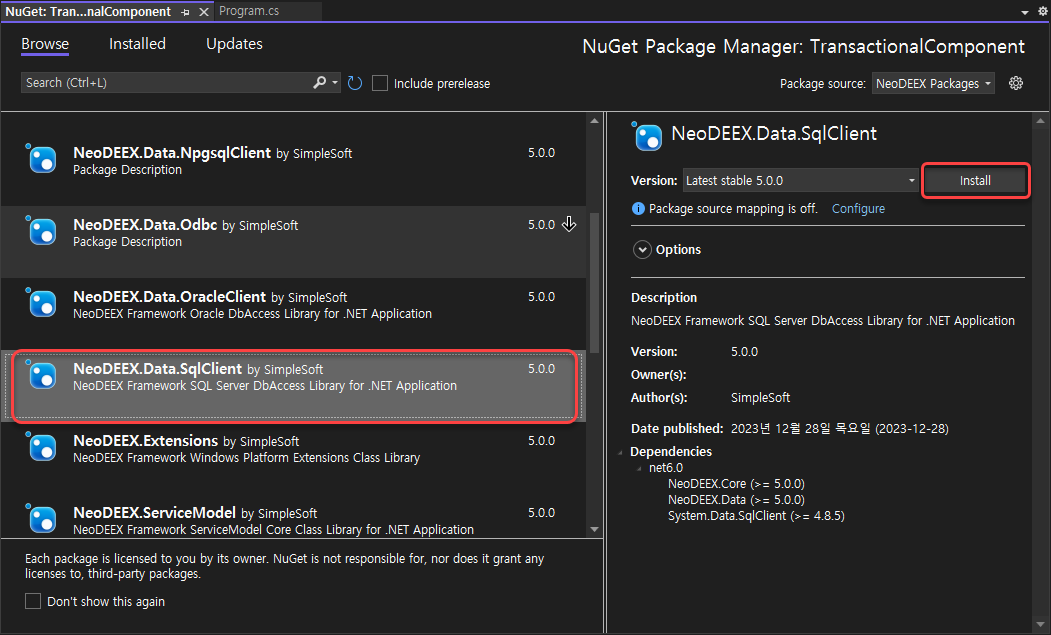Click System.Data.SqlClient (>= 4.8.5) dependency
This screenshot has width=1051, height=635.
click(756, 516)
